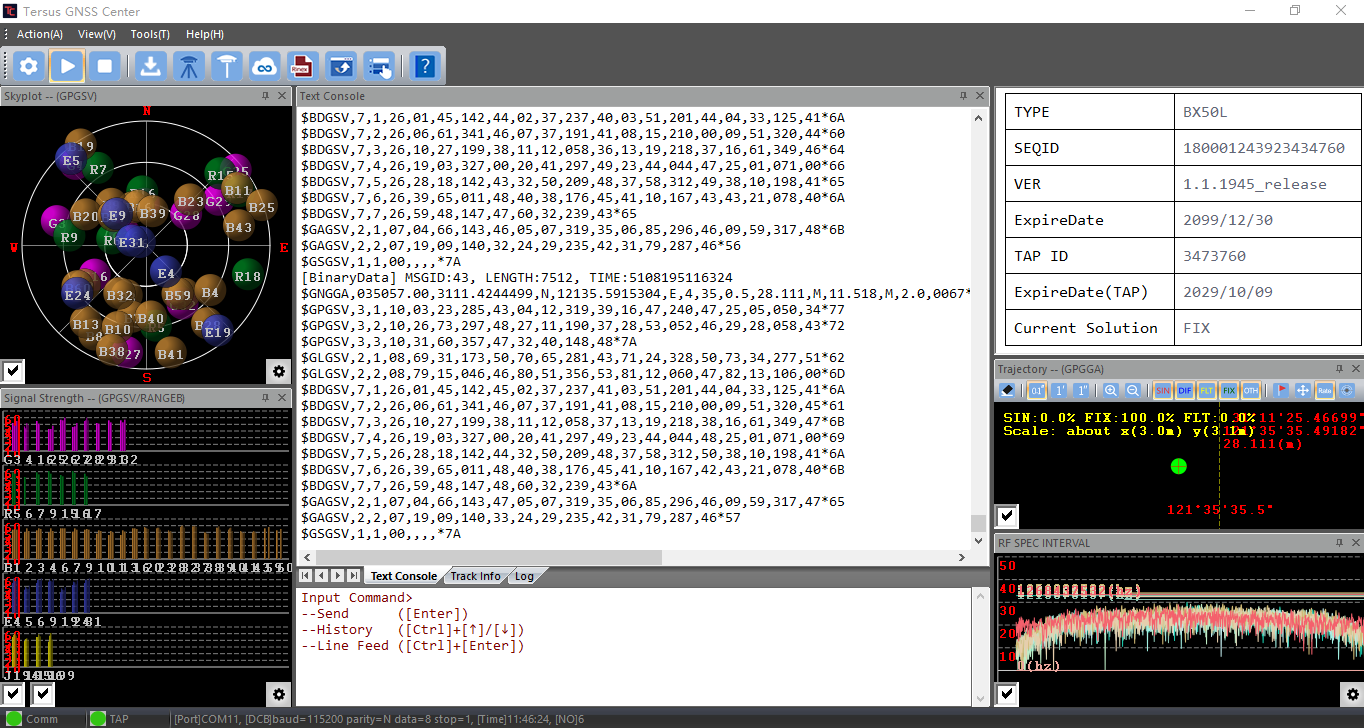The image size is (1364, 728).
Task: Pin the Trajectory panel
Action: [1339, 369]
